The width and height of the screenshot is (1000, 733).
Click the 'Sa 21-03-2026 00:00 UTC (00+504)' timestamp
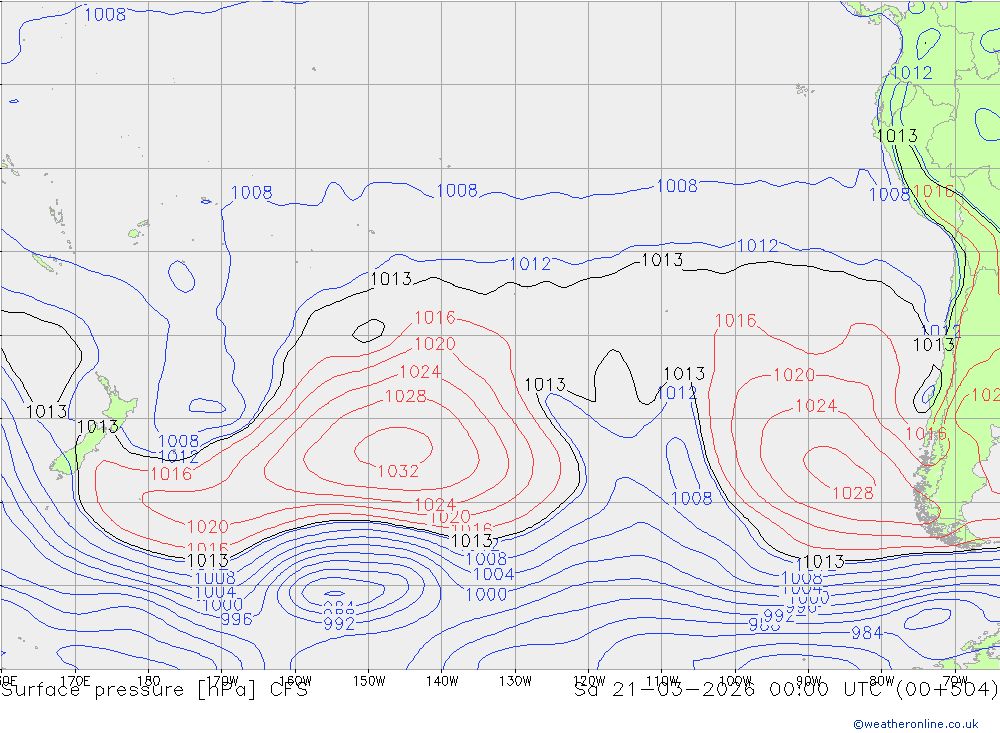786,690
